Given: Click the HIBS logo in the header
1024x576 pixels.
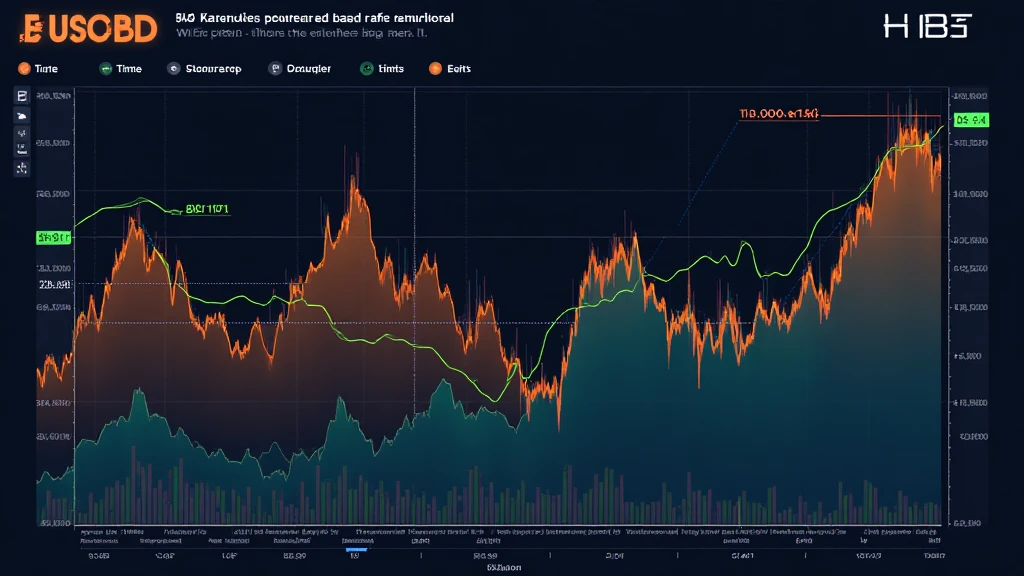Looking at the screenshot, I should click(926, 27).
